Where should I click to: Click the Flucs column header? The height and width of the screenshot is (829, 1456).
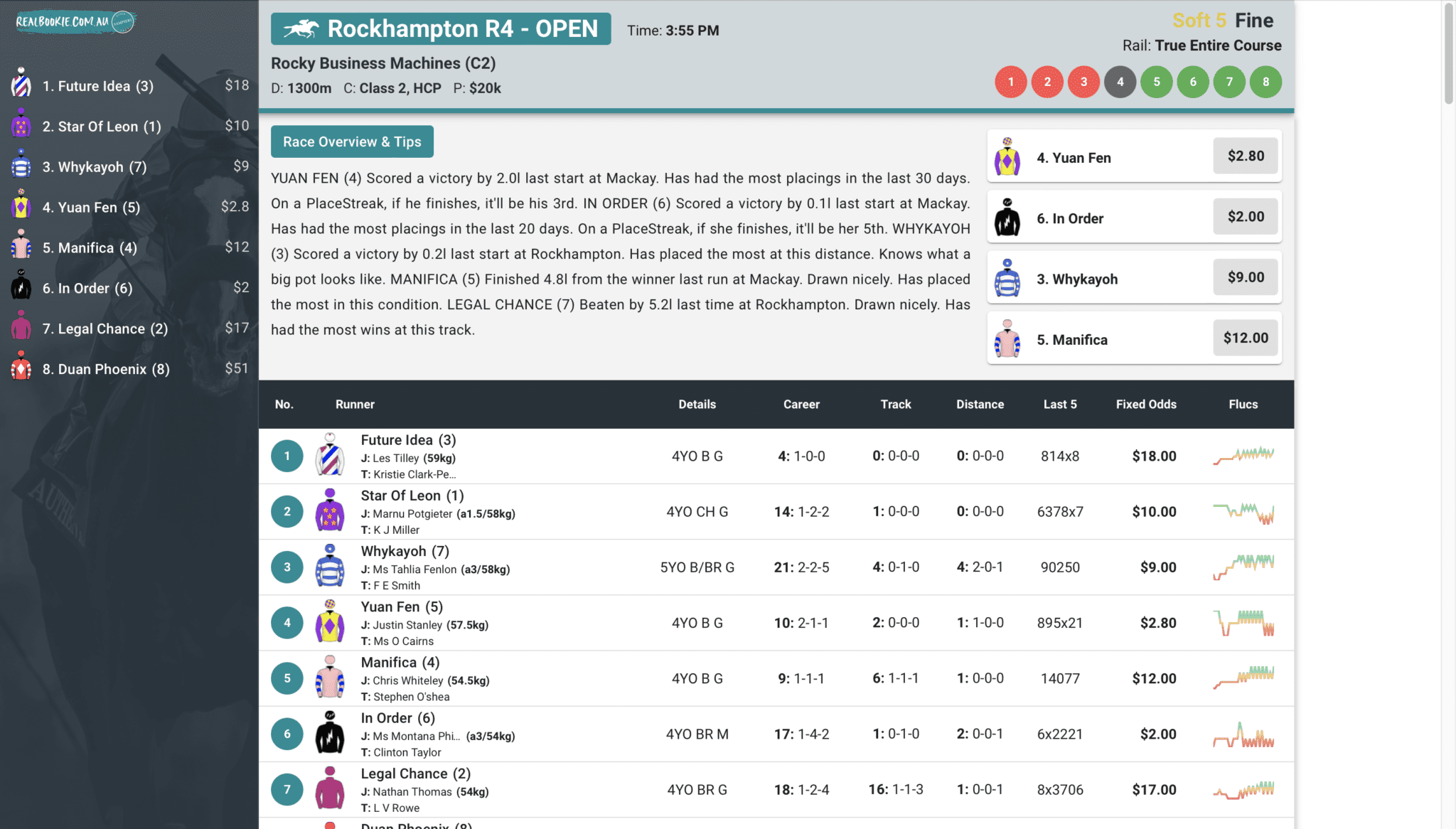(1243, 404)
